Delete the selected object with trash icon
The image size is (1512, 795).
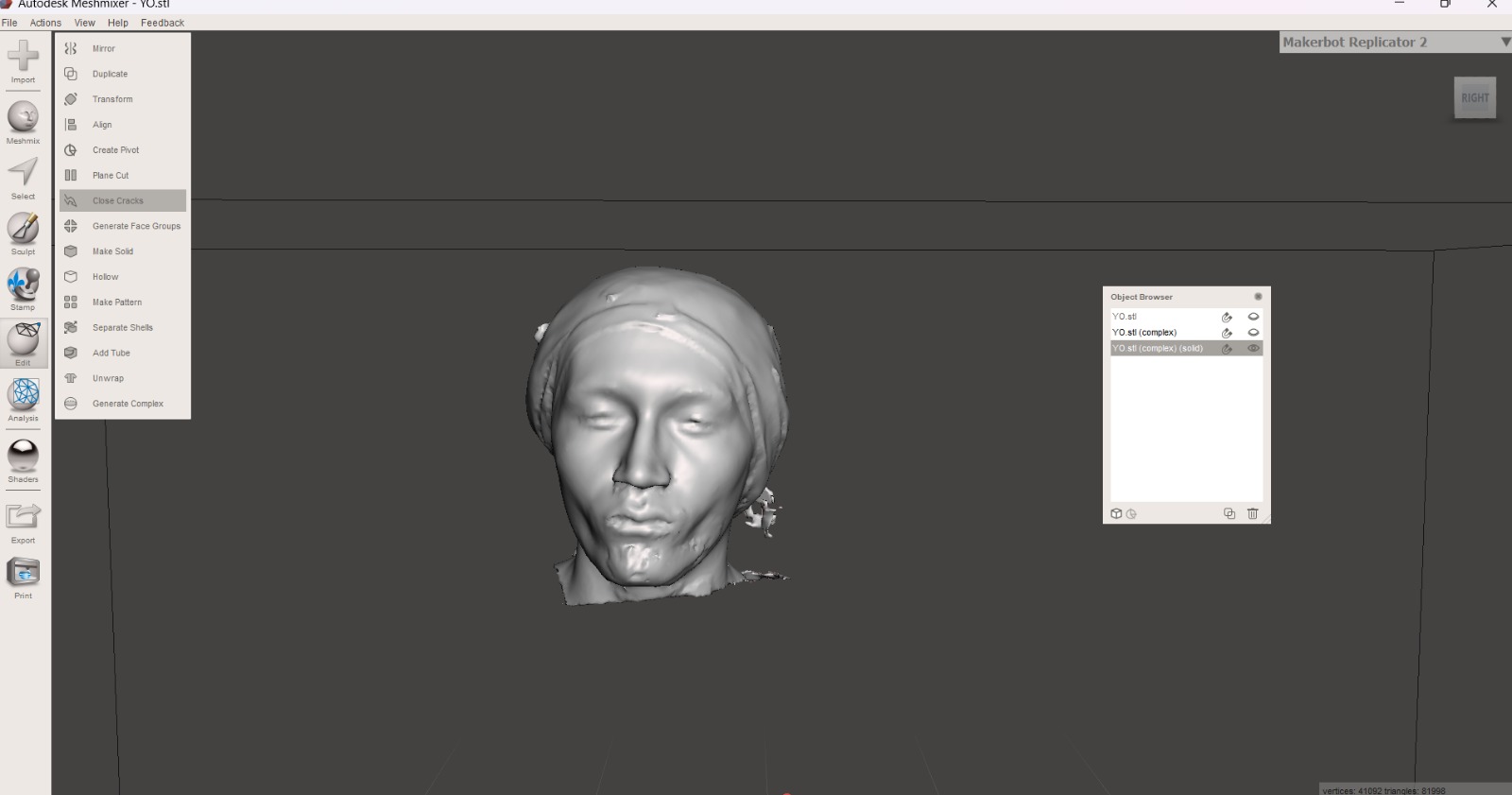click(x=1253, y=514)
